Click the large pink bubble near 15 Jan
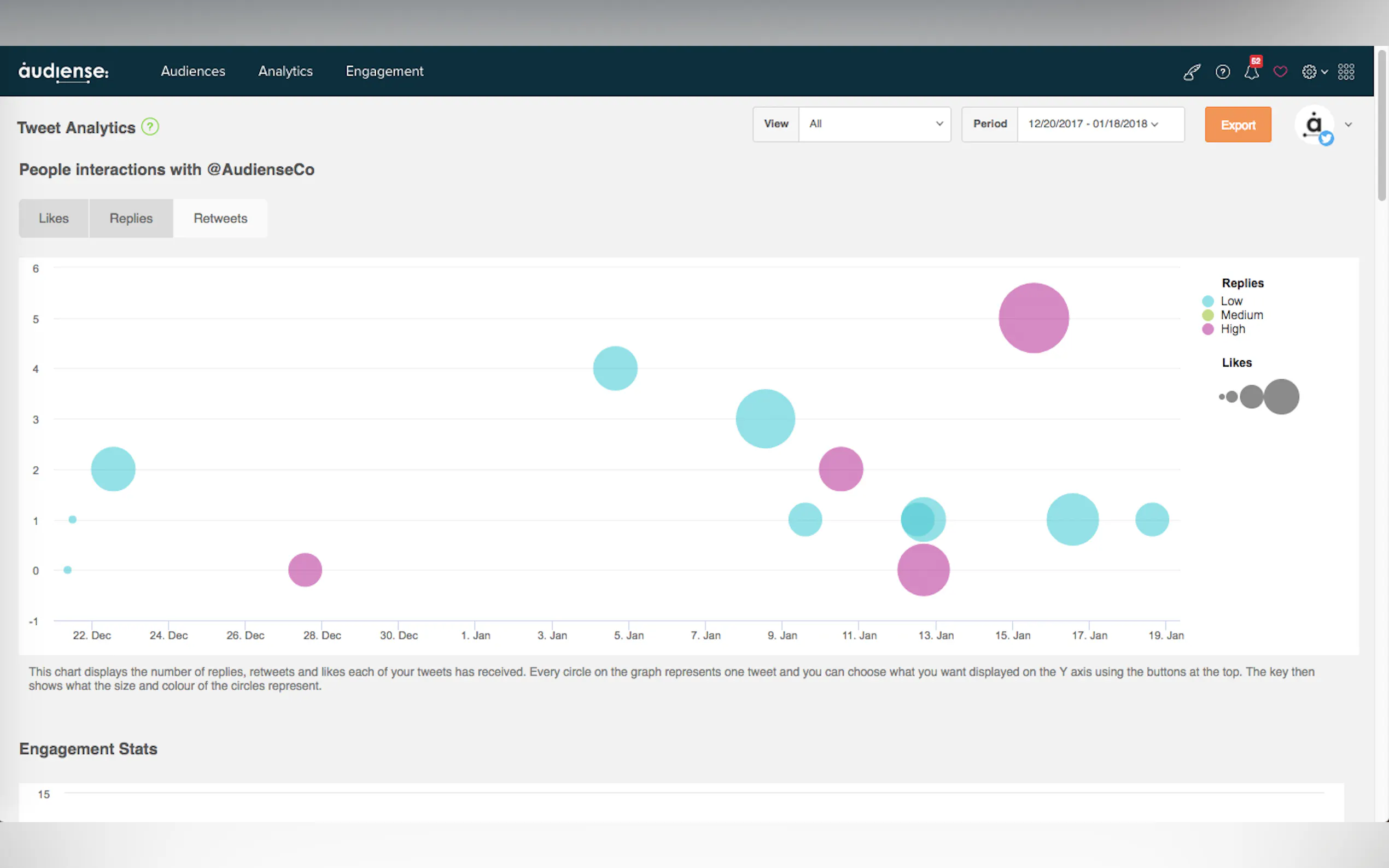This screenshot has height=868, width=1389. coord(1033,318)
